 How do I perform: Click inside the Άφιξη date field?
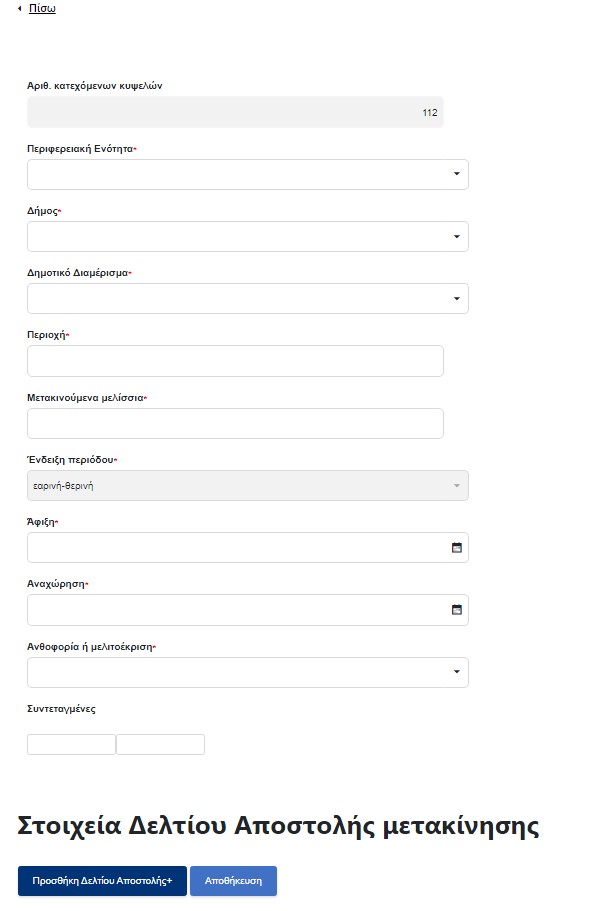tap(247, 548)
